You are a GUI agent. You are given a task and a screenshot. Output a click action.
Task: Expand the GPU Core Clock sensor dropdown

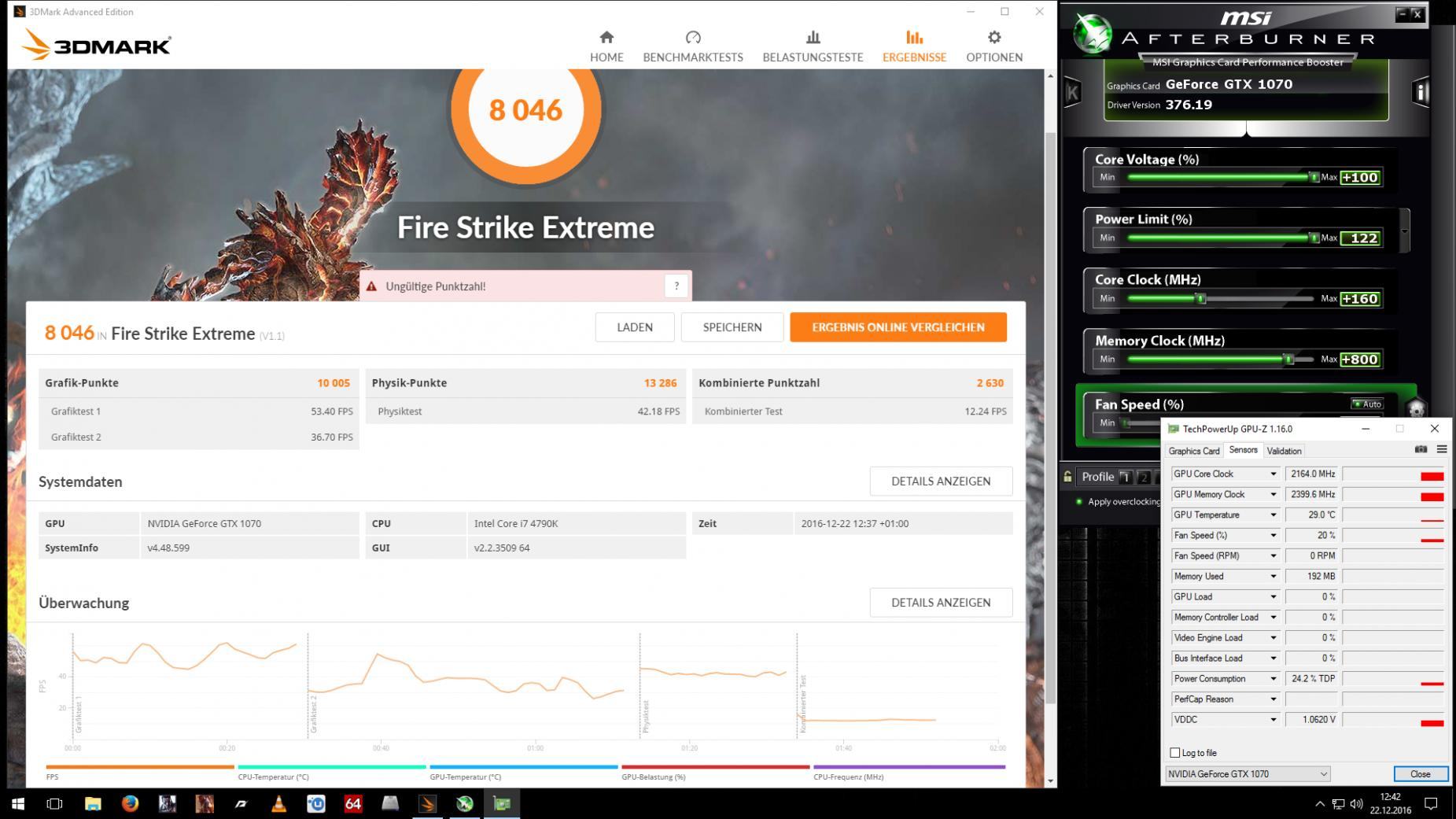click(1273, 474)
